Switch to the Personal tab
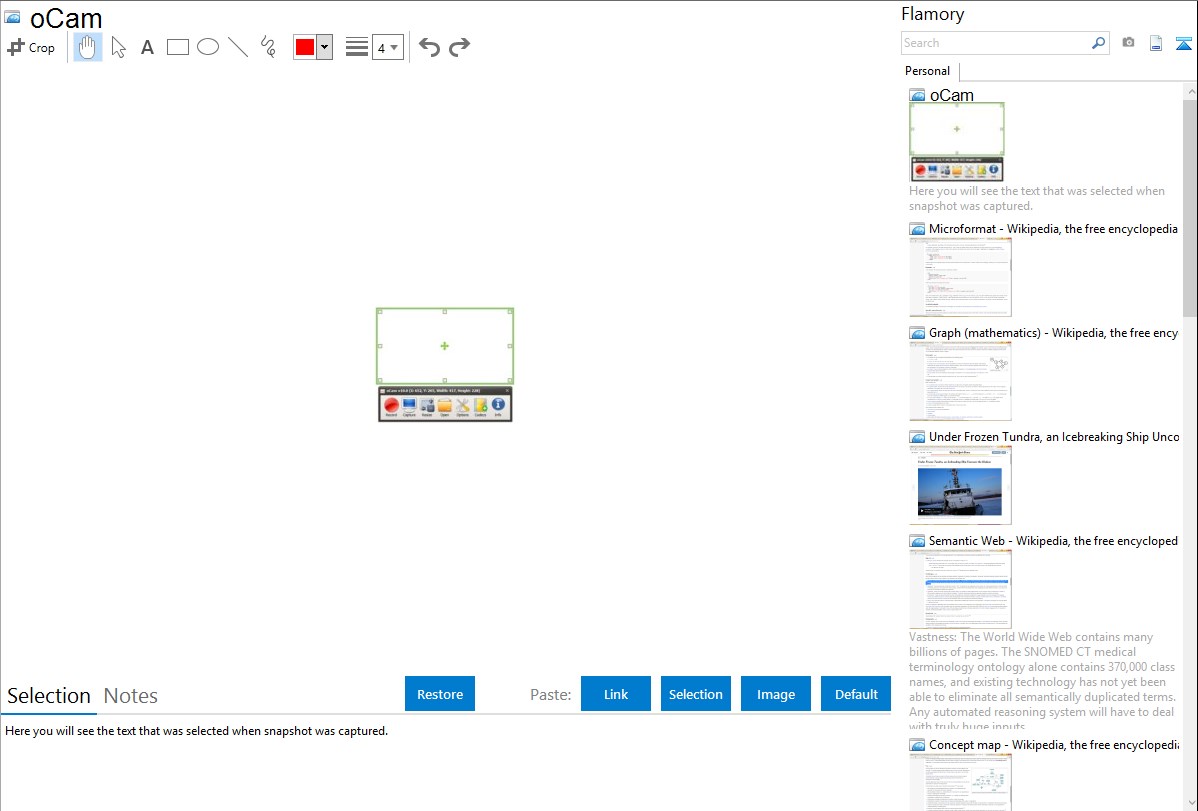This screenshot has height=811, width=1198. (x=927, y=71)
